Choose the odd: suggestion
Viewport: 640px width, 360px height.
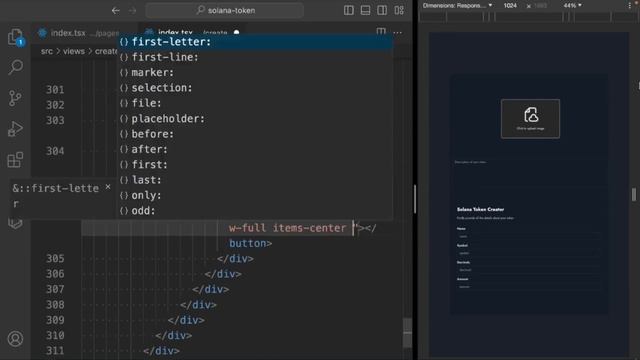(x=255, y=211)
